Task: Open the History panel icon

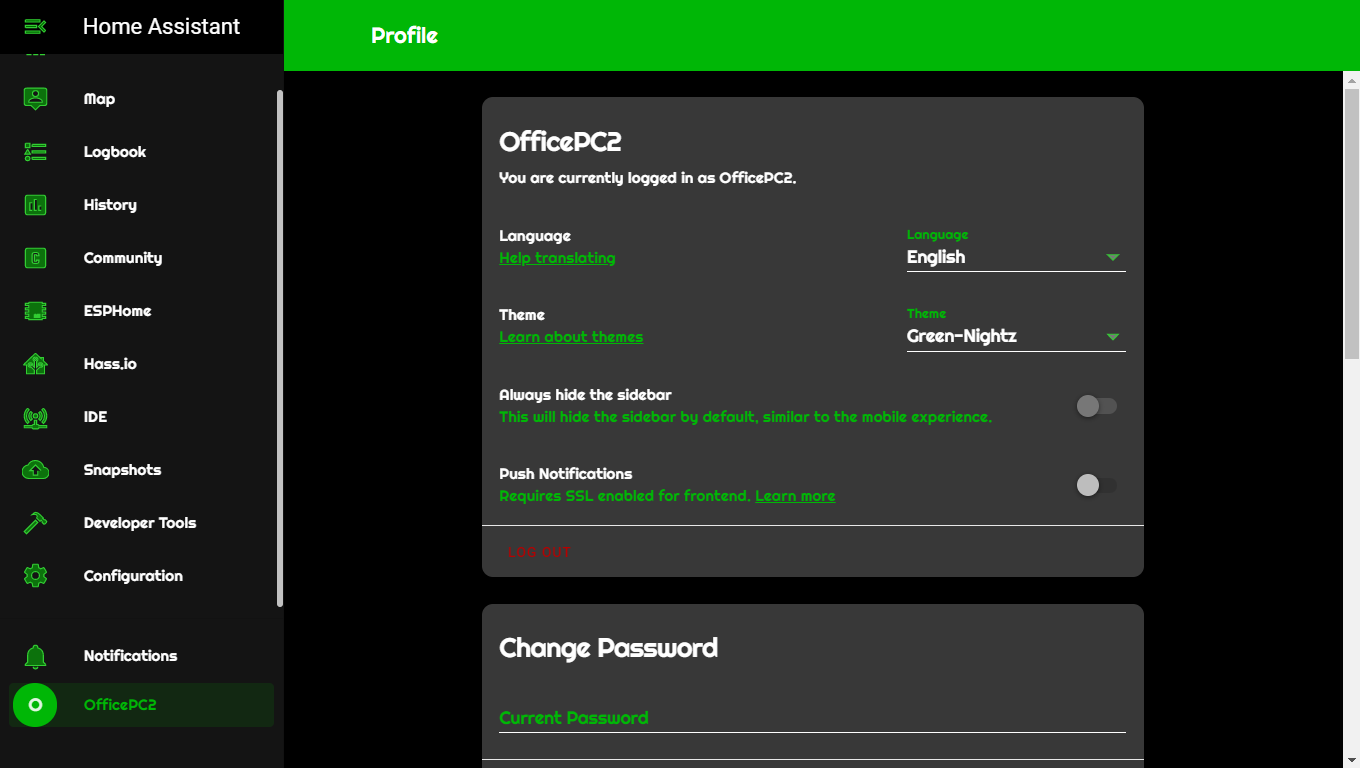Action: pos(35,204)
